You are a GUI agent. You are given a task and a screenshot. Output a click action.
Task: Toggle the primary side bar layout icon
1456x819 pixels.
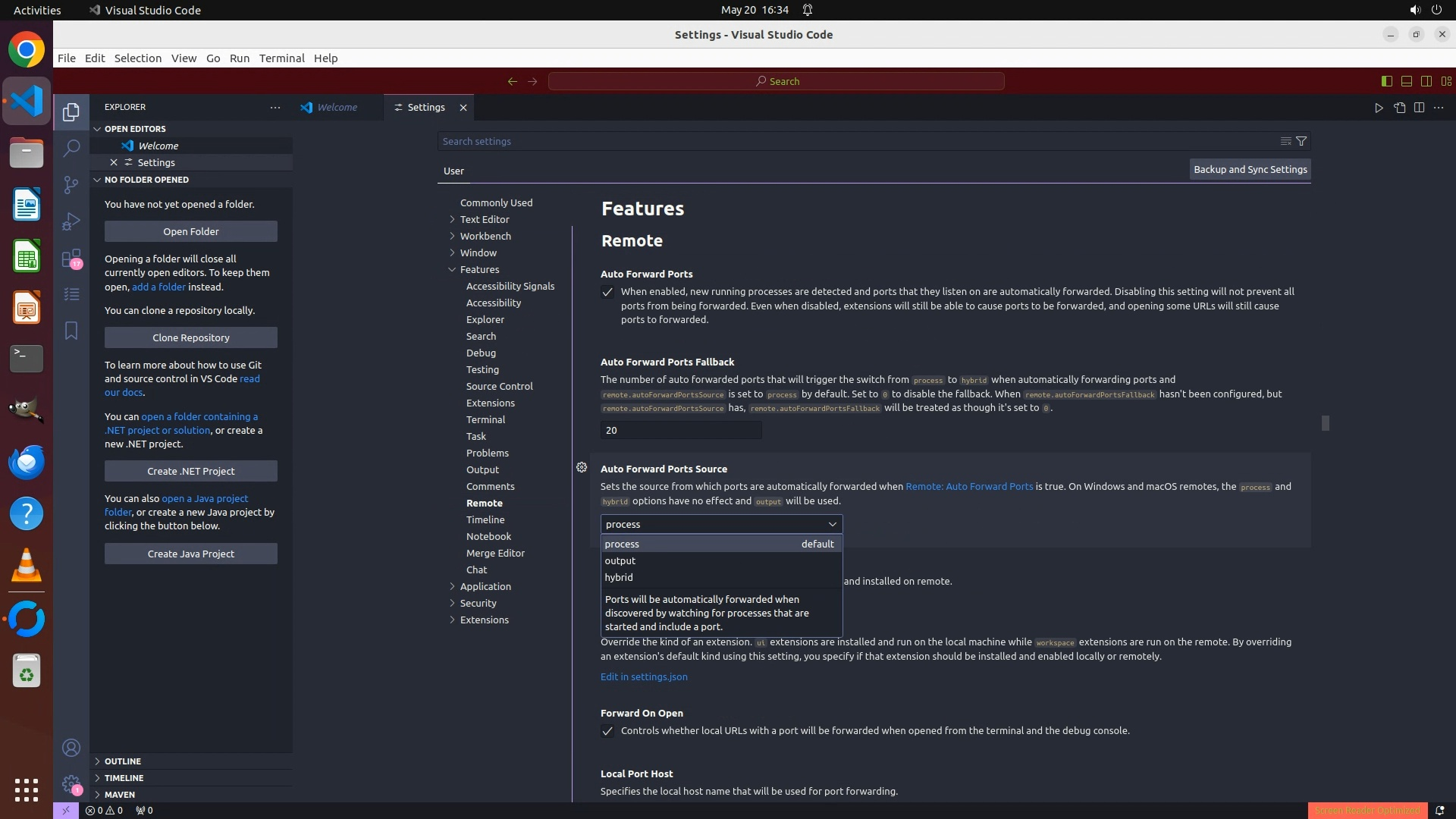[1386, 81]
